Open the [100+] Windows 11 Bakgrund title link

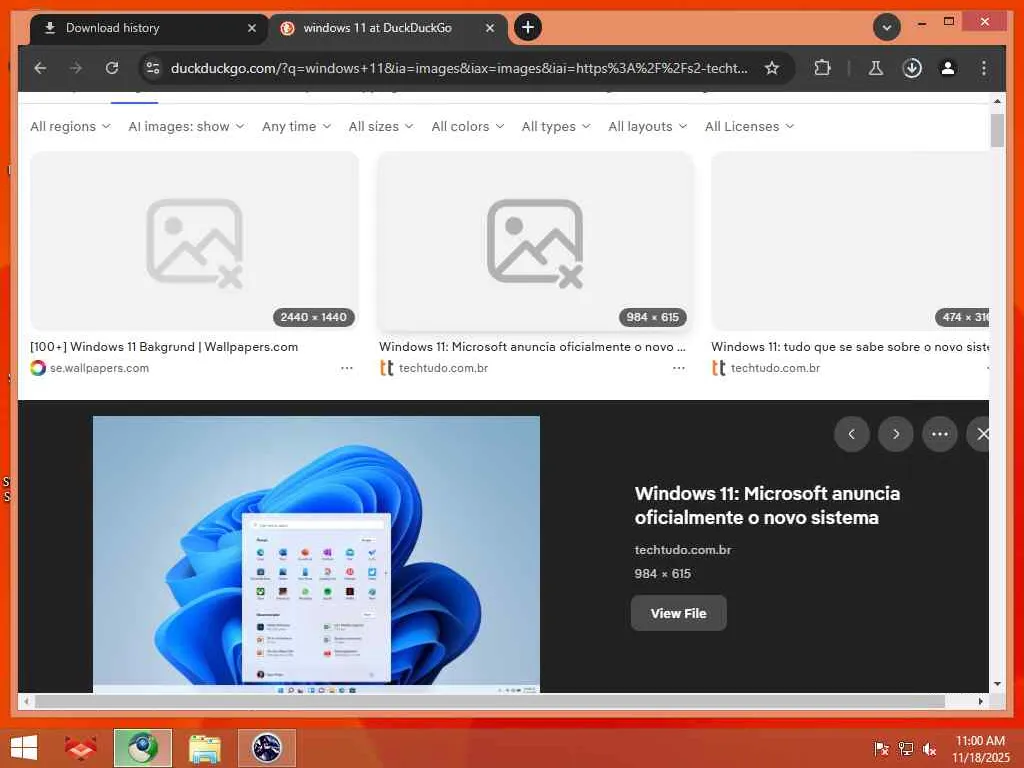(164, 347)
